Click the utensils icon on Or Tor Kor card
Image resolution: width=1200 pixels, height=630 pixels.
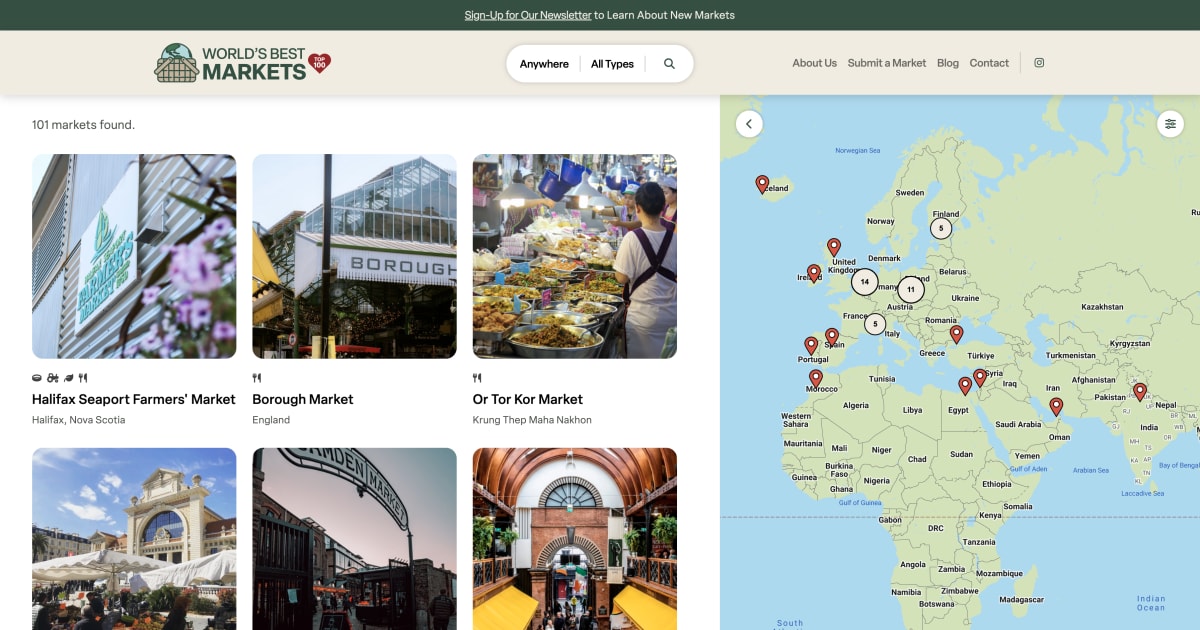point(476,378)
